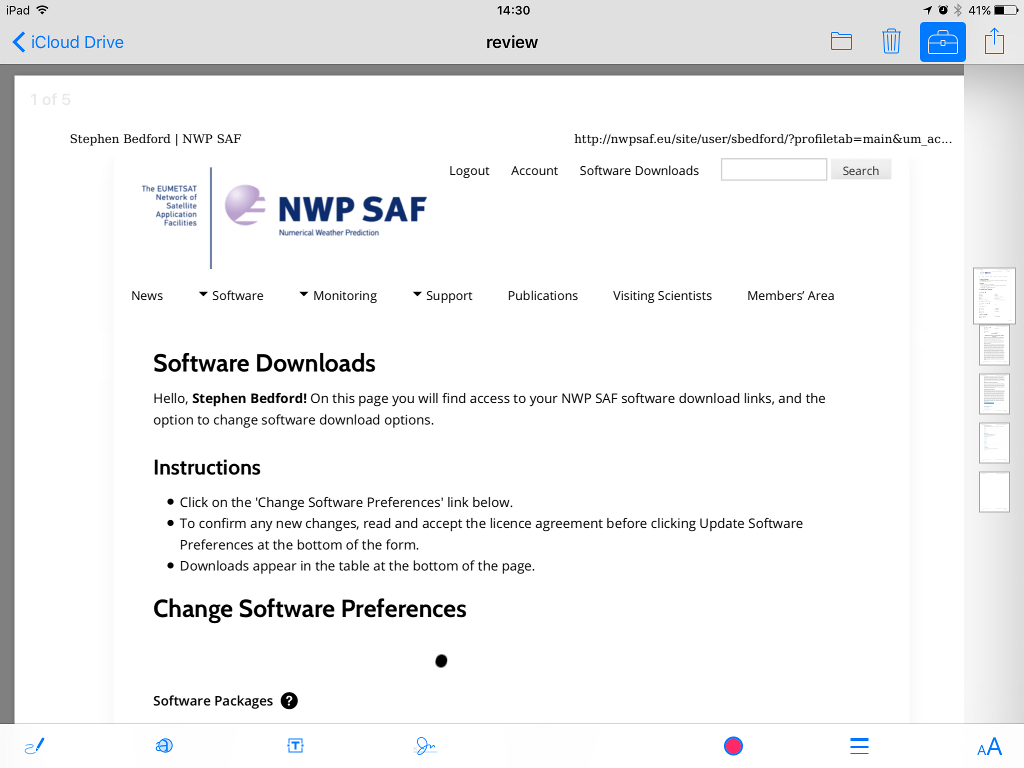
Task: Go back to iCloud Drive
Action: [x=68, y=42]
